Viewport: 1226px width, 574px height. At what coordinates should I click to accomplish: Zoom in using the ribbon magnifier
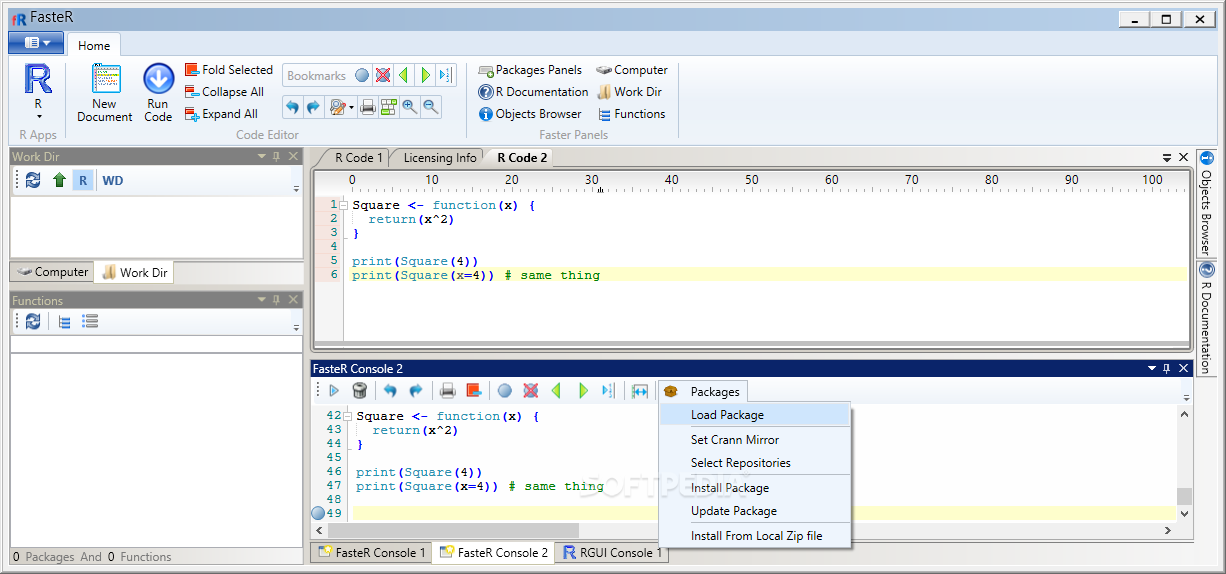[409, 106]
